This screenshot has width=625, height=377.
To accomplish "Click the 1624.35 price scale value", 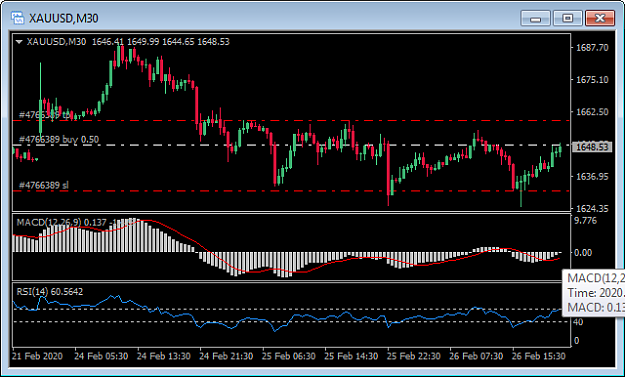I will pyautogui.click(x=592, y=208).
